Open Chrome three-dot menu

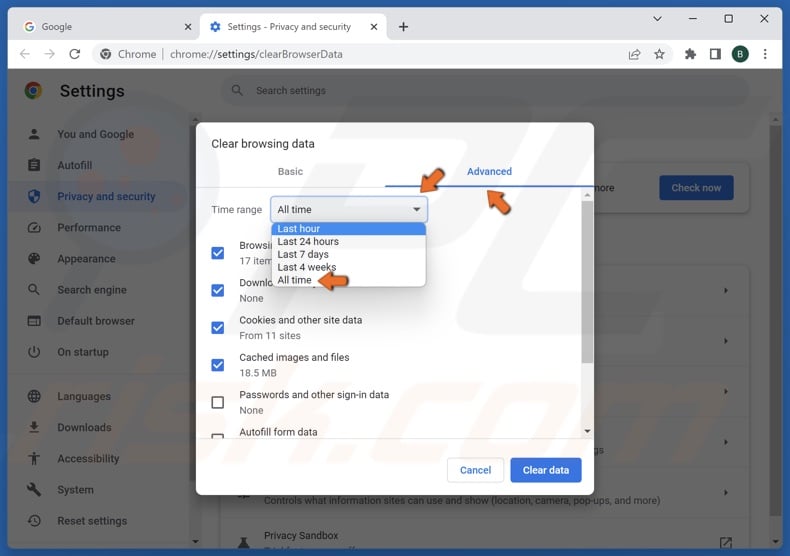[x=765, y=54]
